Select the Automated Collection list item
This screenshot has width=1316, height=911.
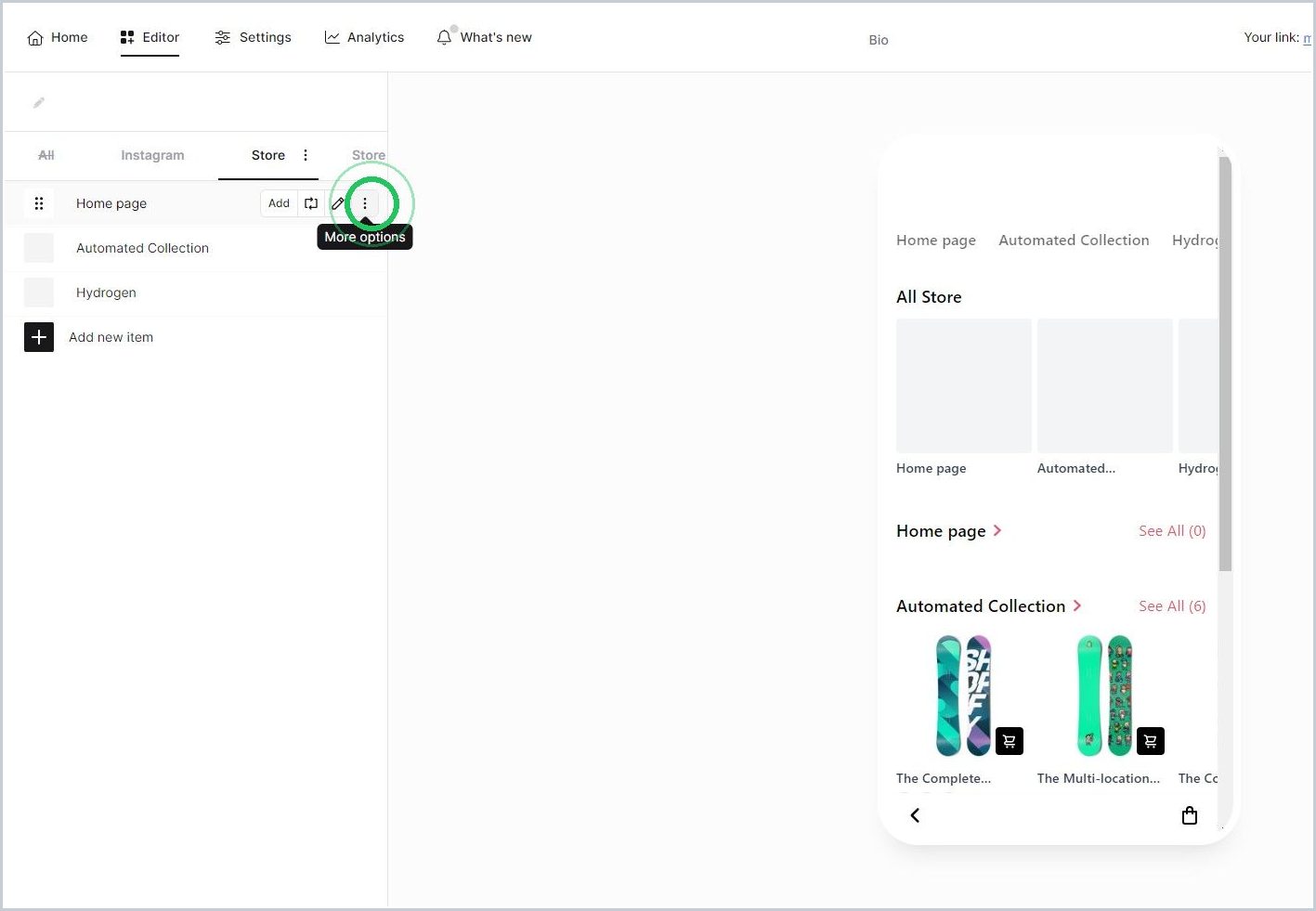pos(195,248)
